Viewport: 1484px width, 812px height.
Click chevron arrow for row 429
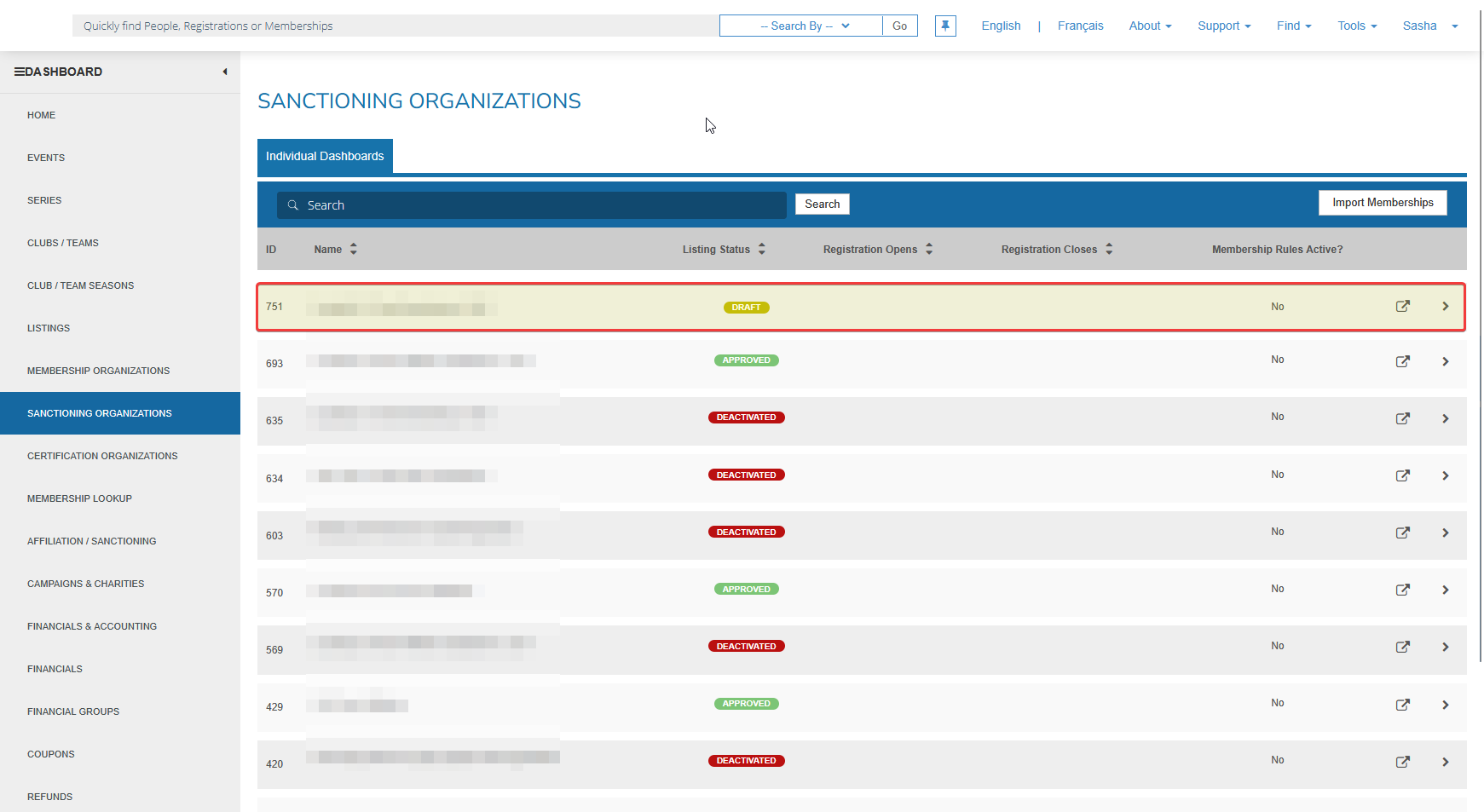(x=1445, y=705)
